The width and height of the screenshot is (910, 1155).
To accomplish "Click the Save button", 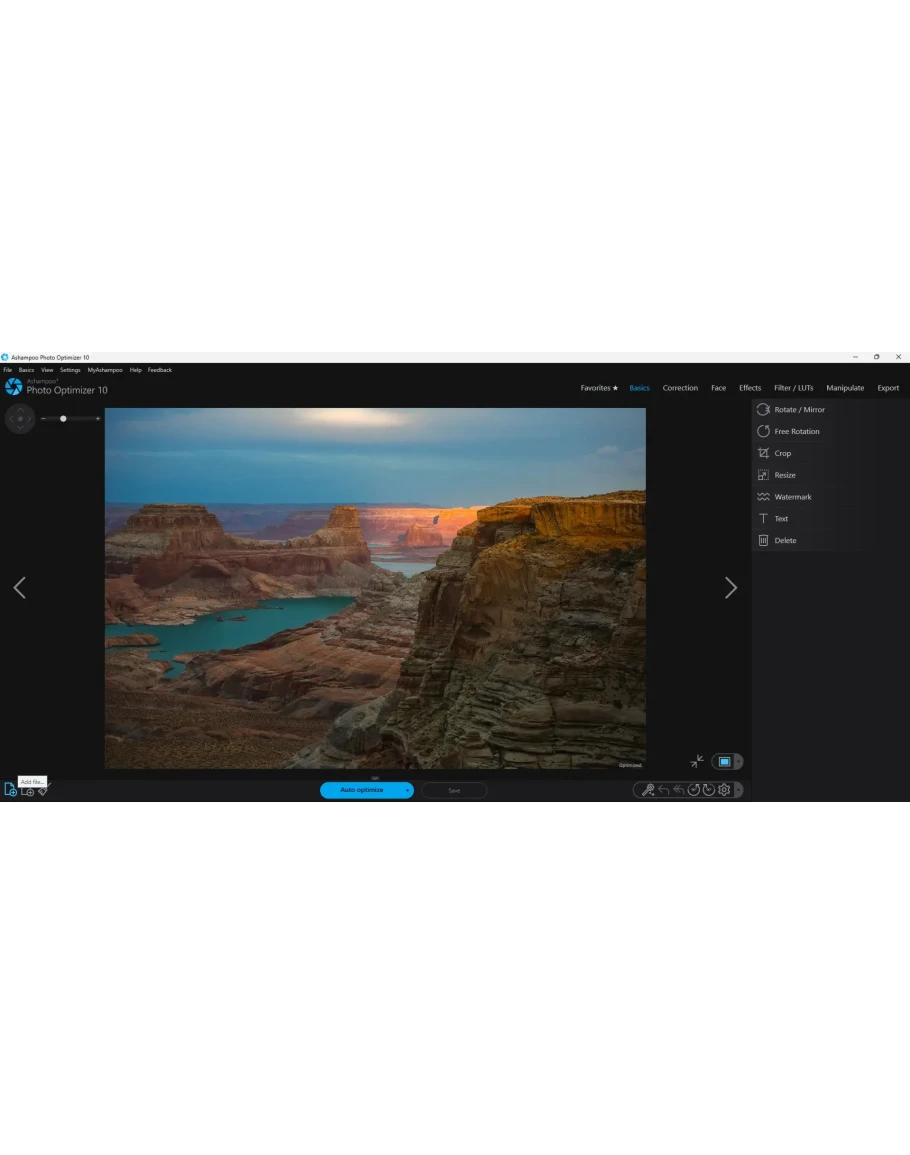I will [x=454, y=790].
